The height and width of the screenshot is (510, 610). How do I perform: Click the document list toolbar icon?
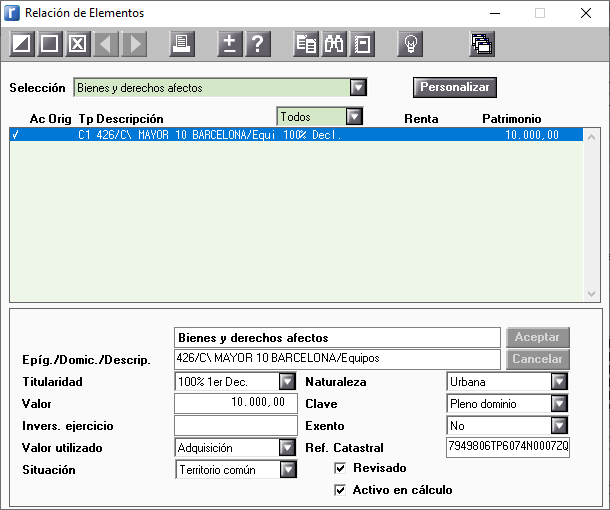[x=306, y=44]
